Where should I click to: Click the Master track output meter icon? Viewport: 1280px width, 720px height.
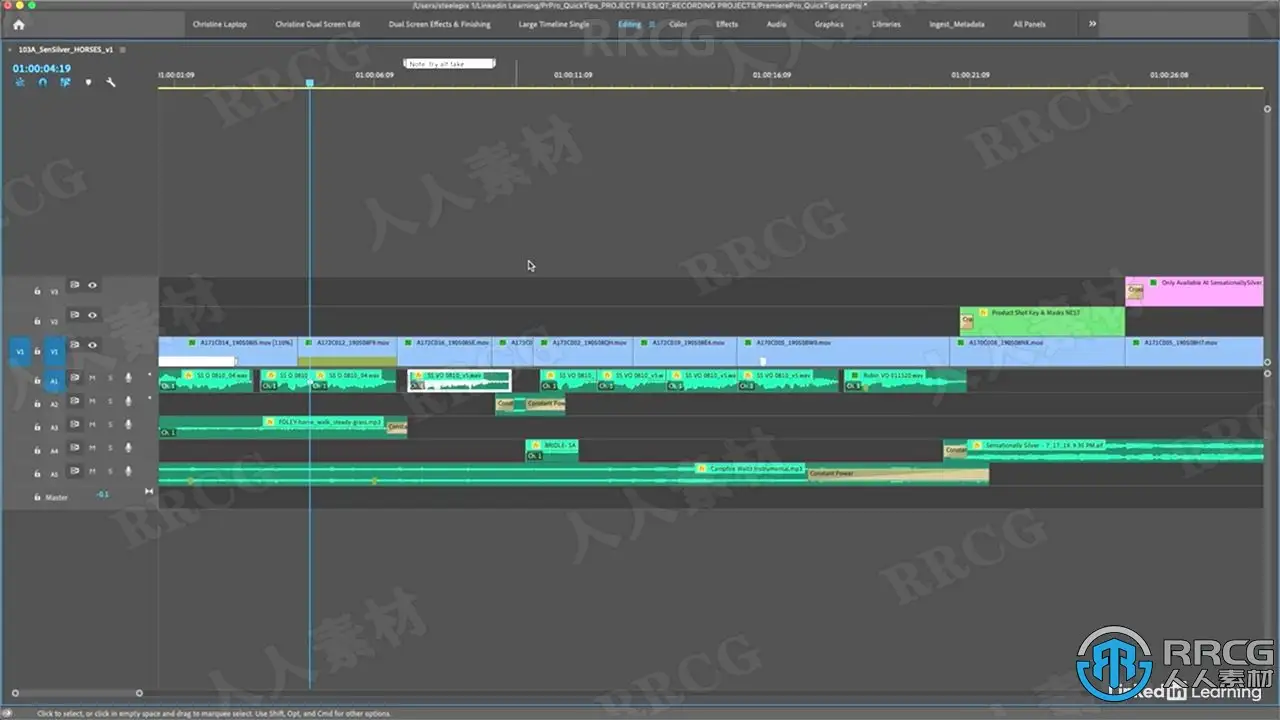click(x=149, y=491)
